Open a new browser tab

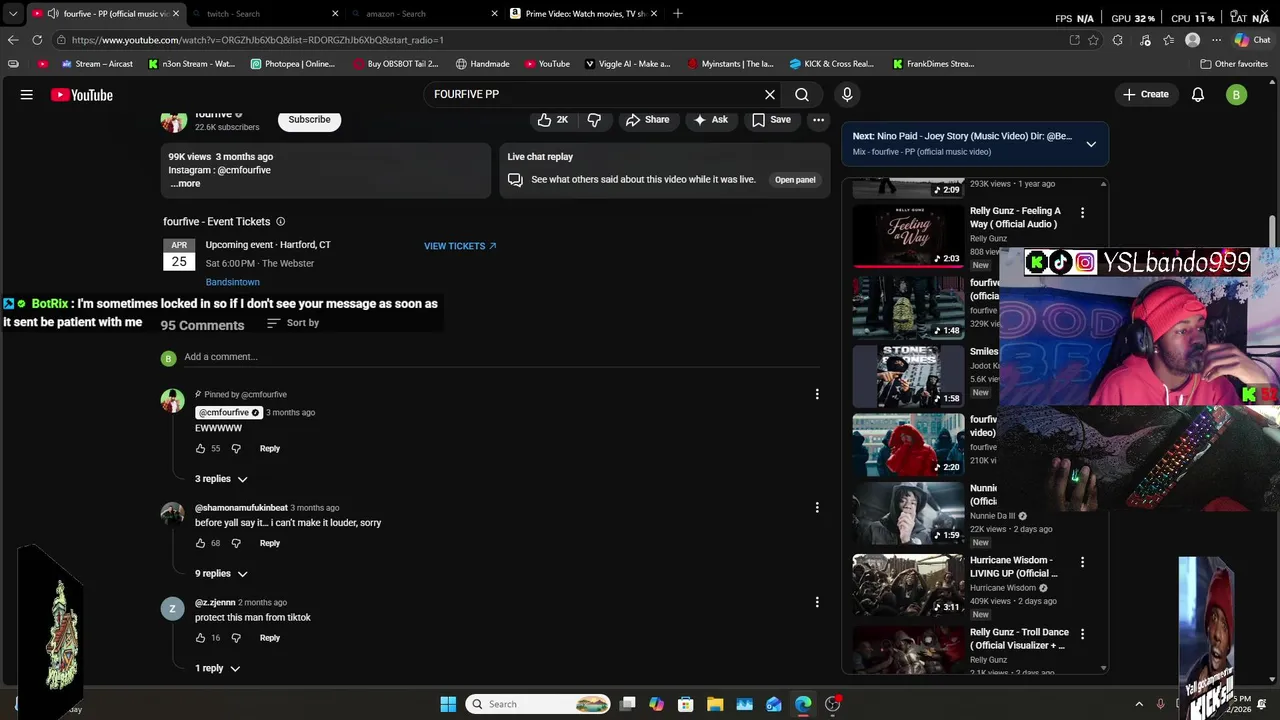point(678,14)
